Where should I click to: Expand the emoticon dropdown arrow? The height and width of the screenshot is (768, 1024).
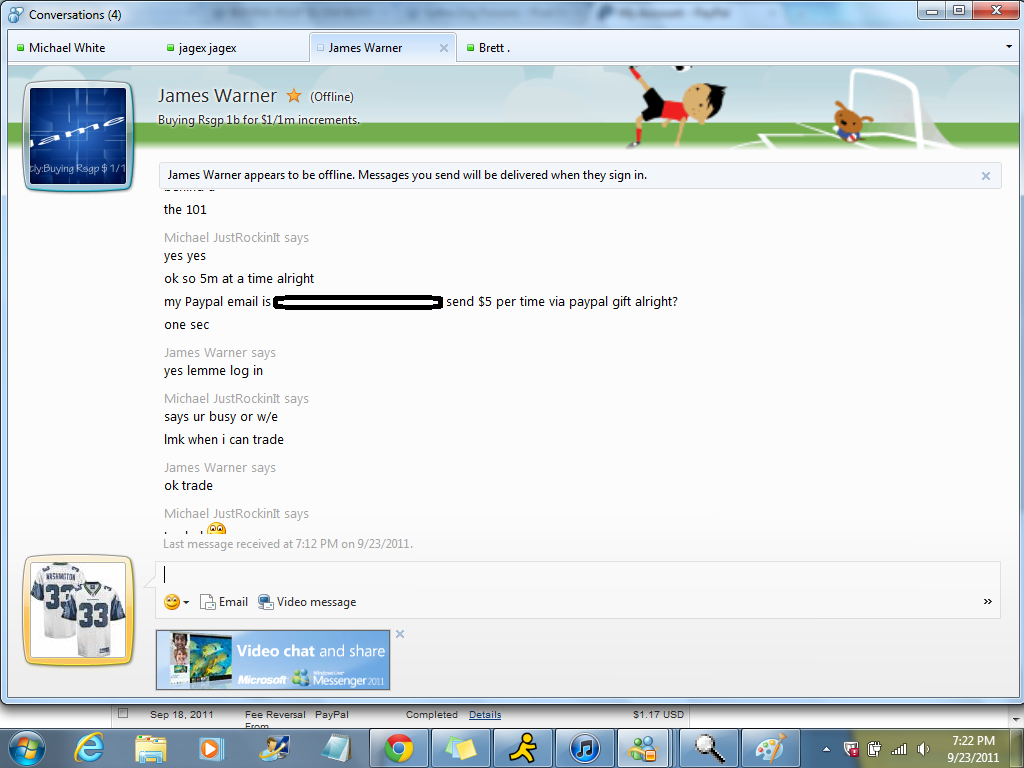(186, 602)
